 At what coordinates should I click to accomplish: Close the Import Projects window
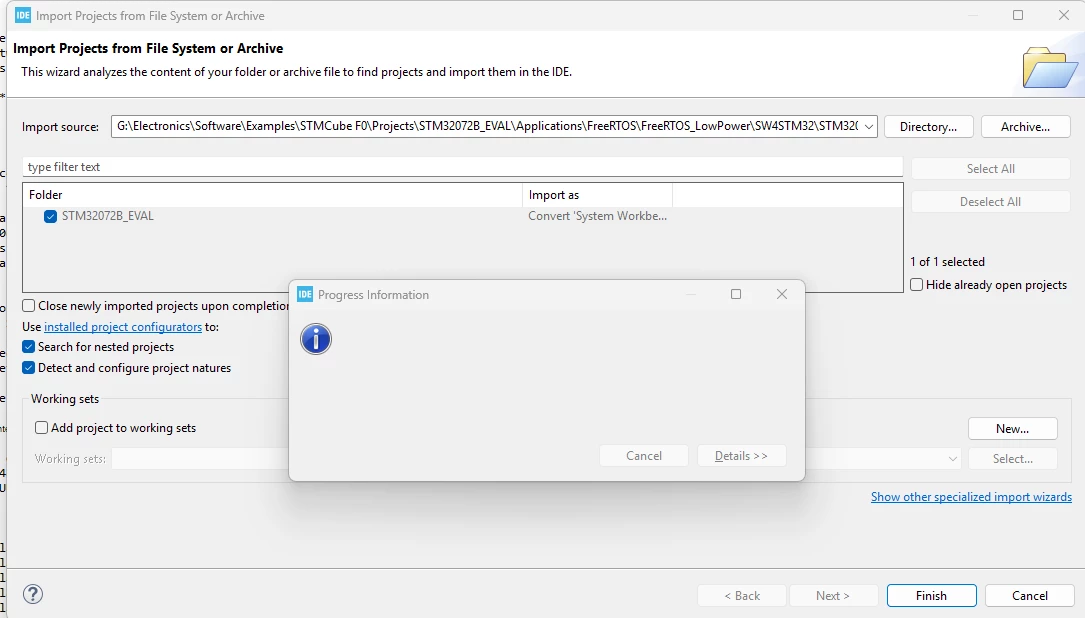tap(1064, 15)
